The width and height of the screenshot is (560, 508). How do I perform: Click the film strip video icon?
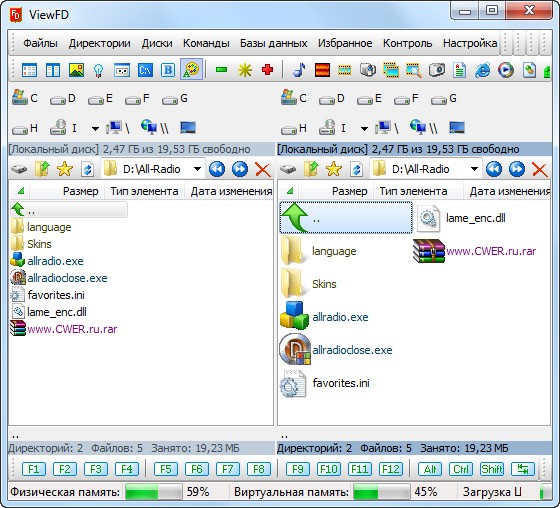[x=345, y=70]
